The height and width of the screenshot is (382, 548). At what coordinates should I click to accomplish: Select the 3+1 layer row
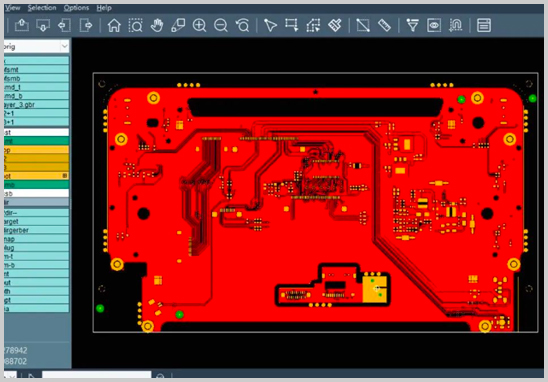(x=36, y=122)
